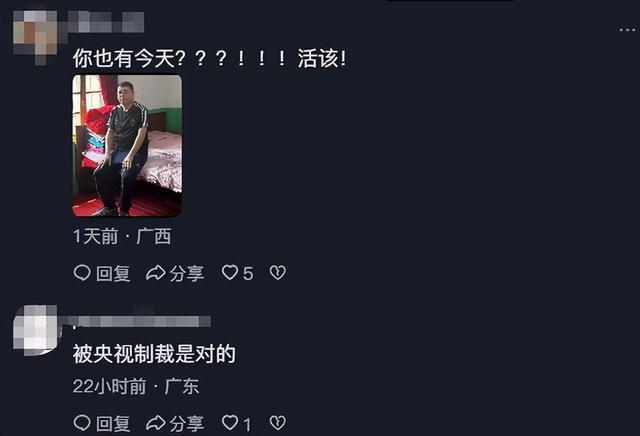Open the attached photo in first comment
Viewport: 640px width, 436px height.
coord(127,145)
